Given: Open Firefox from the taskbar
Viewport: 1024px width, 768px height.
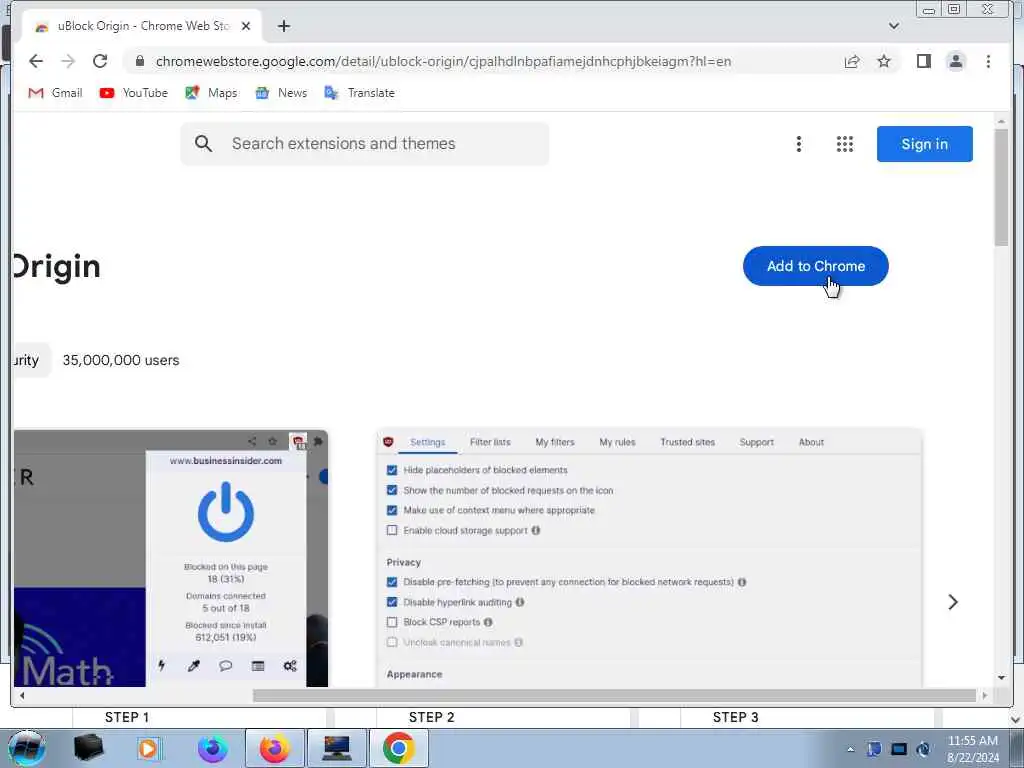Looking at the screenshot, I should (274, 748).
